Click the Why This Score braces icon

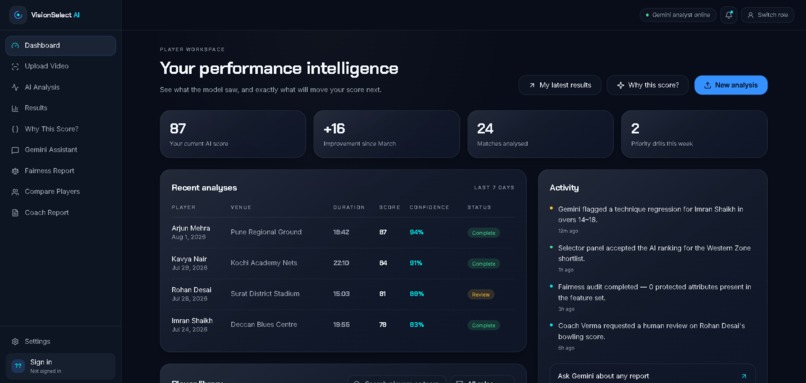tap(15, 129)
